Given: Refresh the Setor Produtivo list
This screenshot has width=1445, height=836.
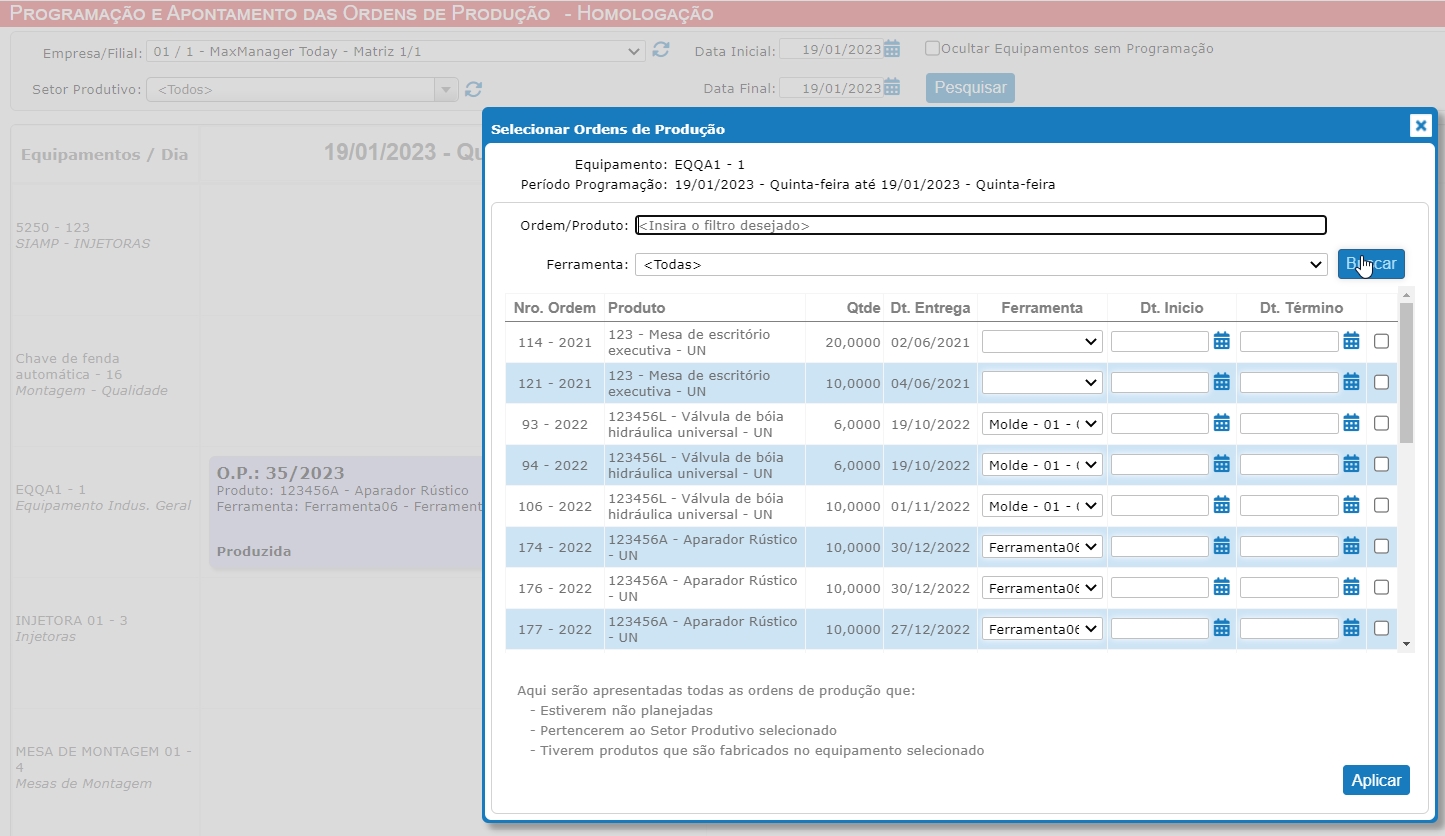Looking at the screenshot, I should pyautogui.click(x=474, y=89).
